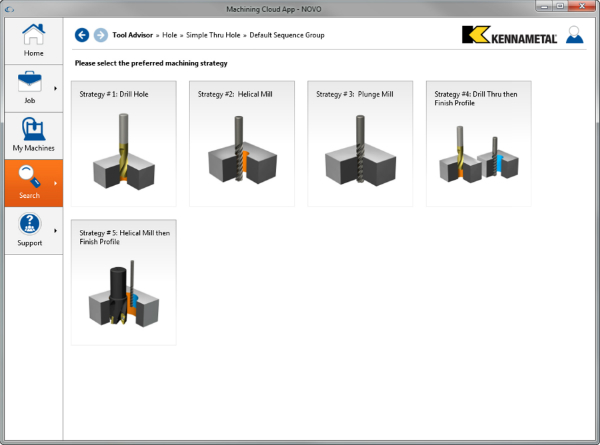Minimize the Machining Cloud App window
The height and width of the screenshot is (445, 600).
click(544, 6)
